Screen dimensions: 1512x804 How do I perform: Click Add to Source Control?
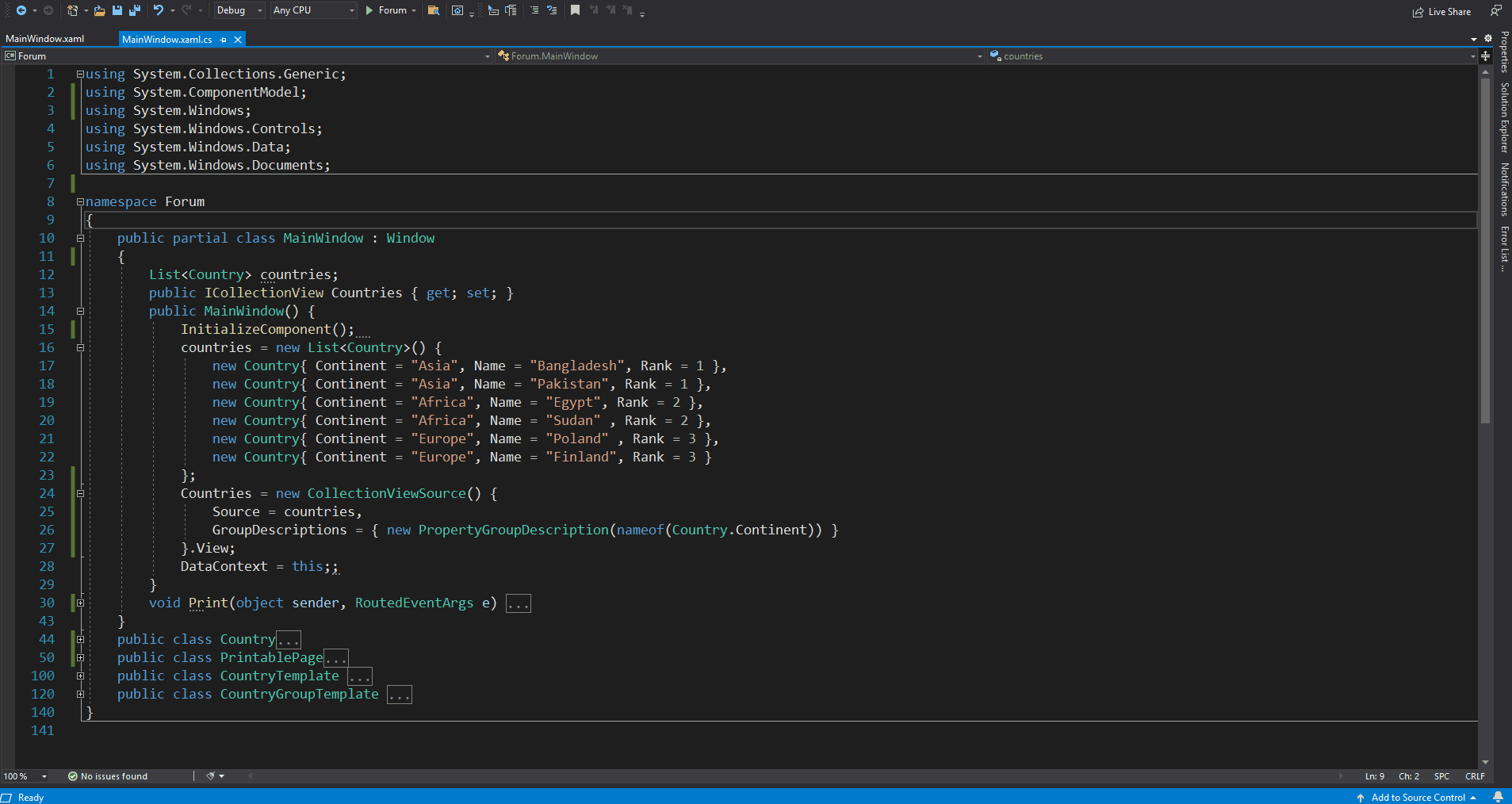[1417, 797]
